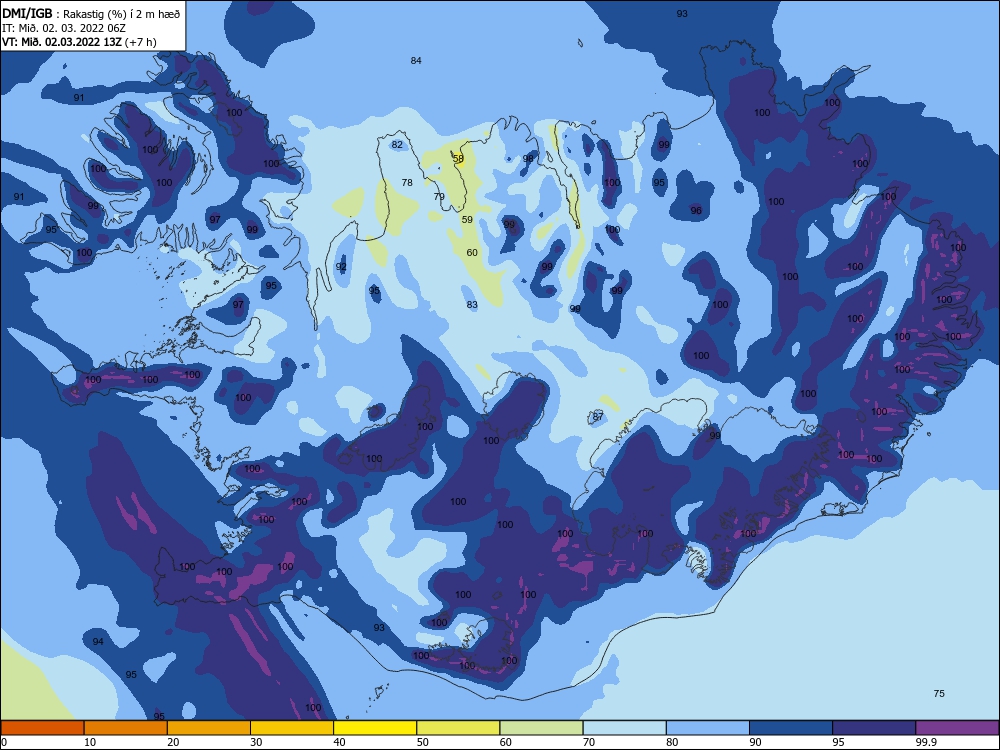The width and height of the screenshot is (1000, 750).
Task: Select the amber 20–30 legend color block
Action: click(x=209, y=728)
